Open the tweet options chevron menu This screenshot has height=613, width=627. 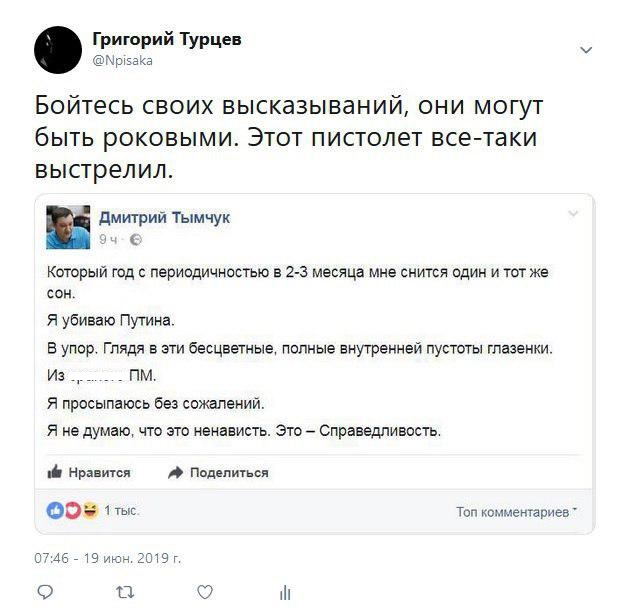(586, 50)
